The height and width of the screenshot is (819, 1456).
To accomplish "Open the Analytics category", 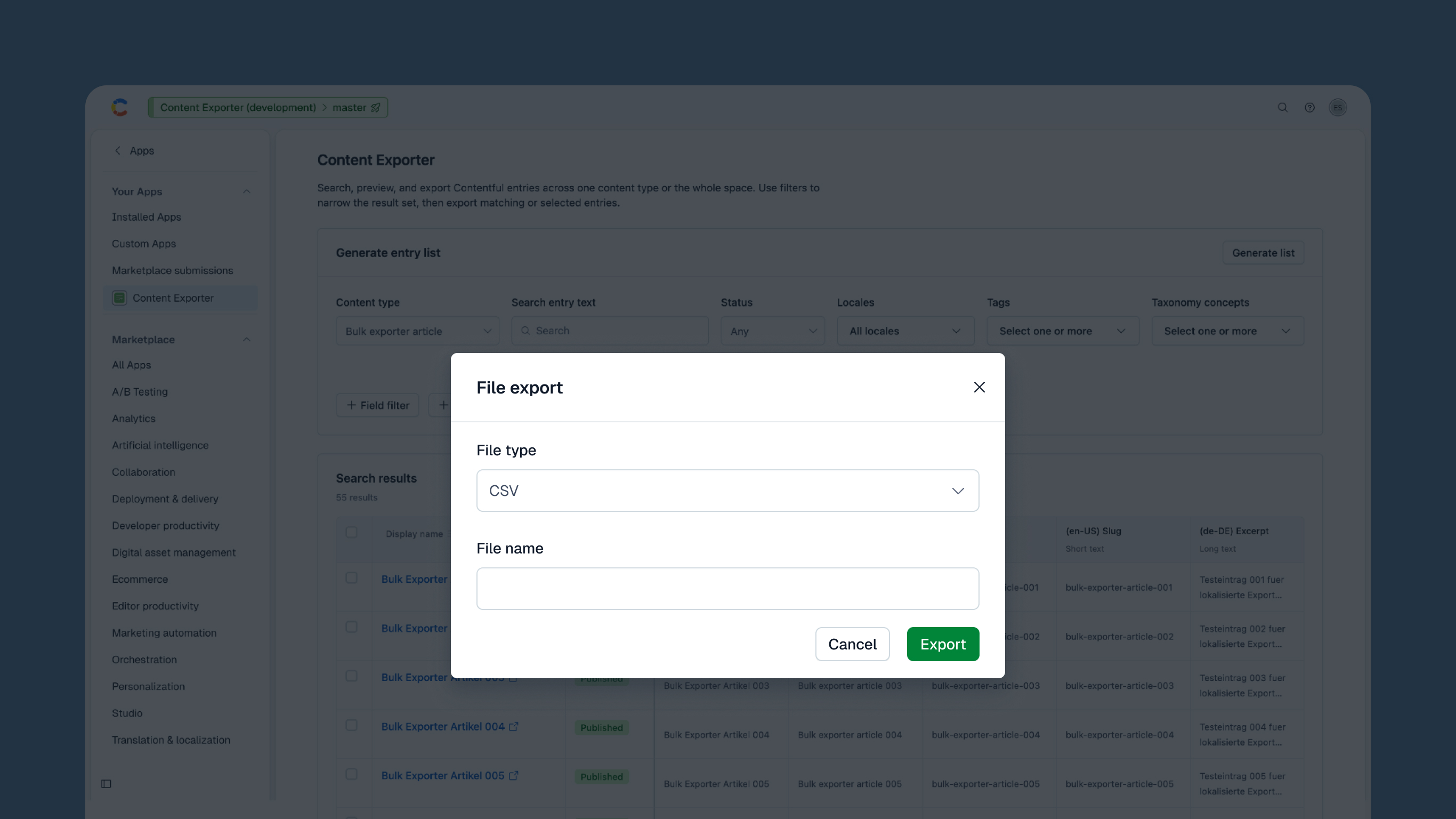I will tap(133, 418).
